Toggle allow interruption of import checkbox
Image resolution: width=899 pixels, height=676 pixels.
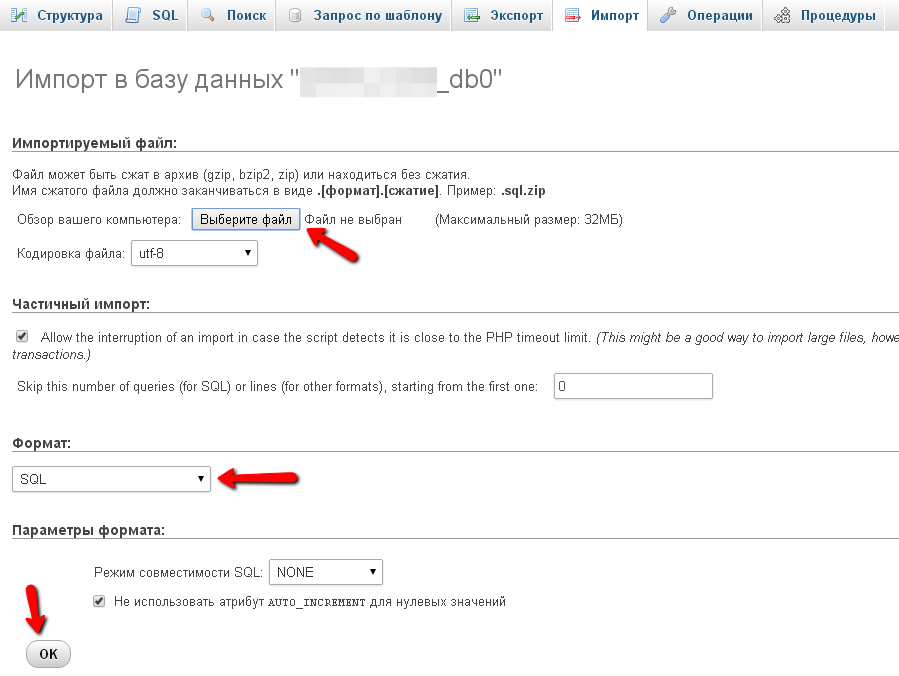22,337
